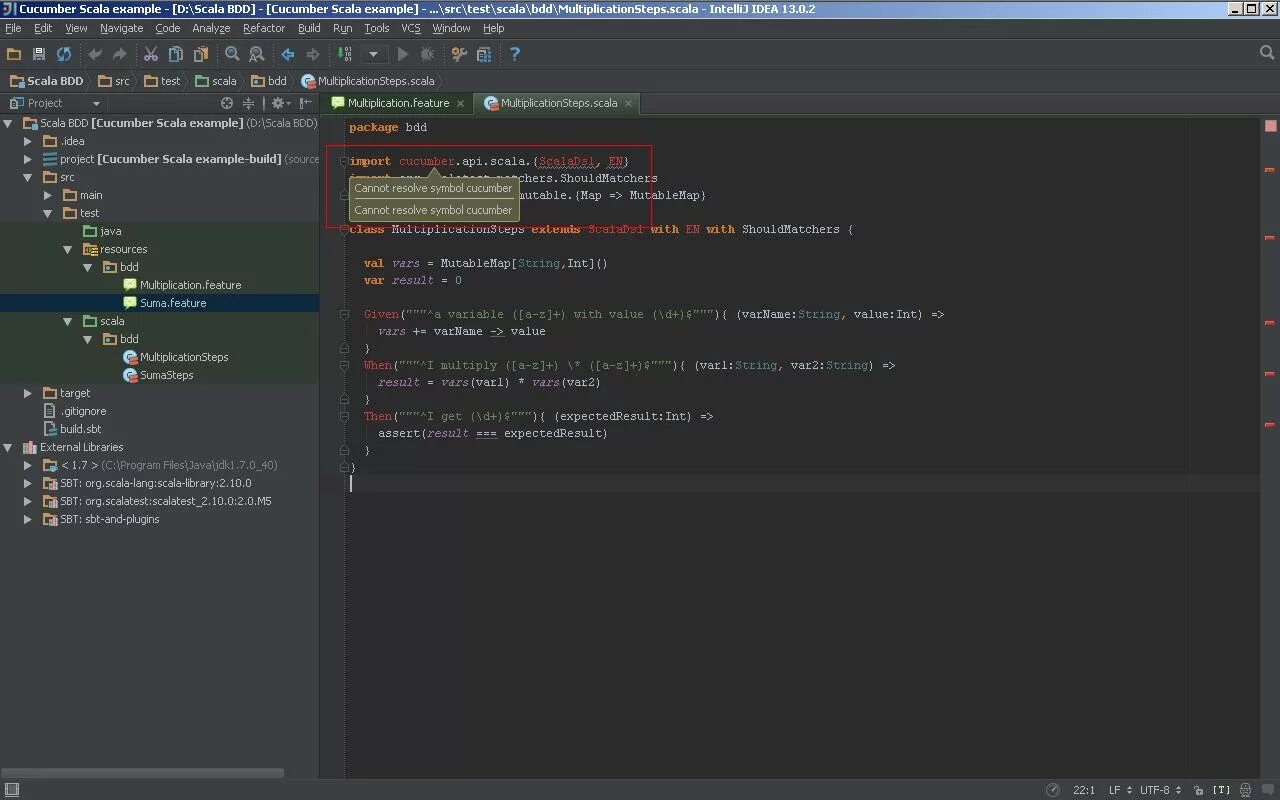Click Search Everywhere magnifier icon
1280x800 pixels.
(1266, 54)
